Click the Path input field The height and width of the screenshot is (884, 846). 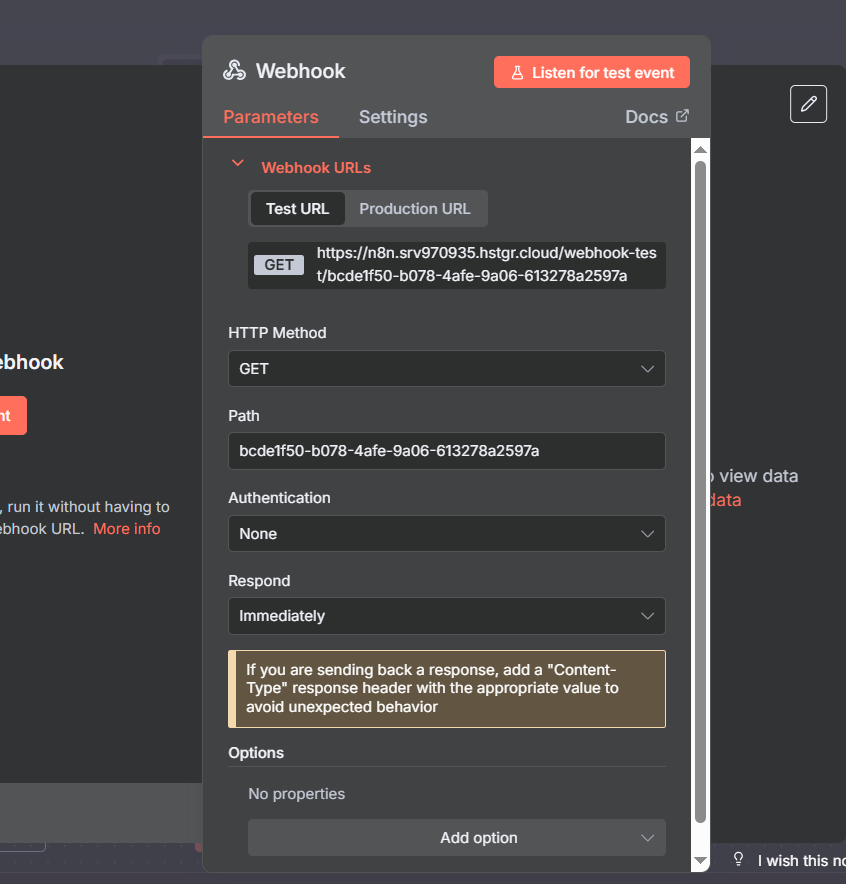tap(446, 451)
